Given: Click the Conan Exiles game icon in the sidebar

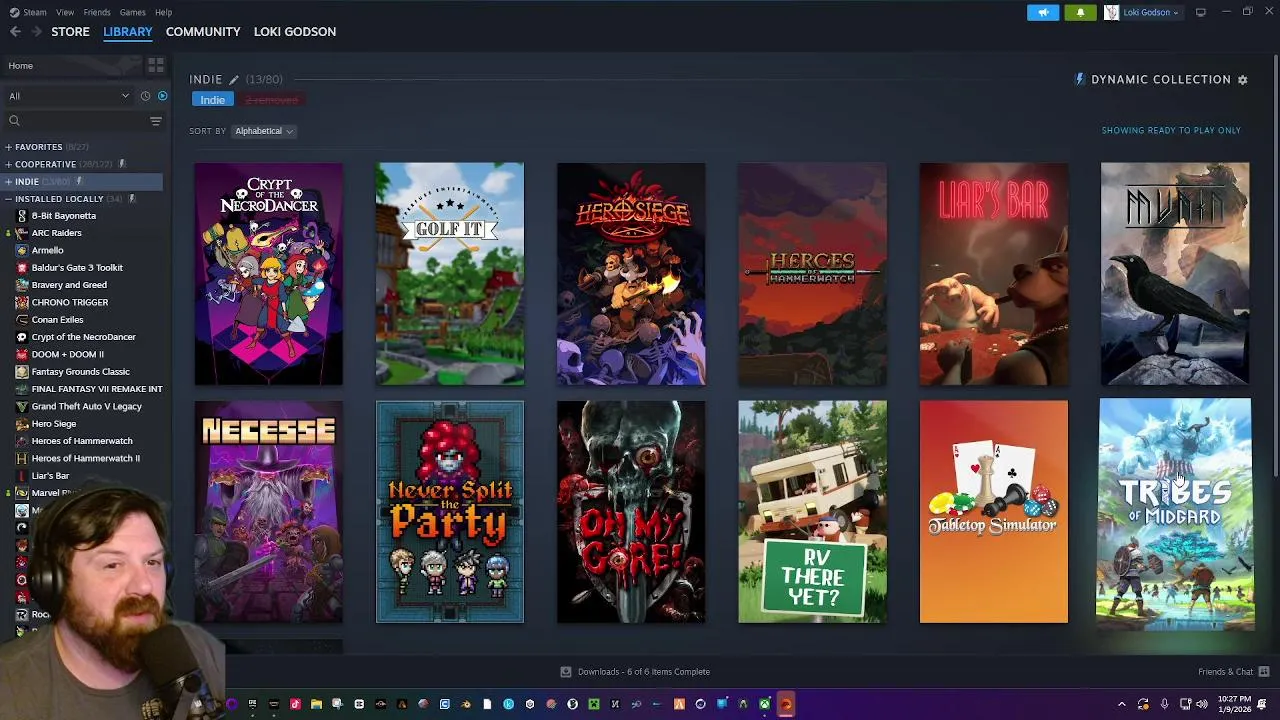Looking at the screenshot, I should pos(22,320).
